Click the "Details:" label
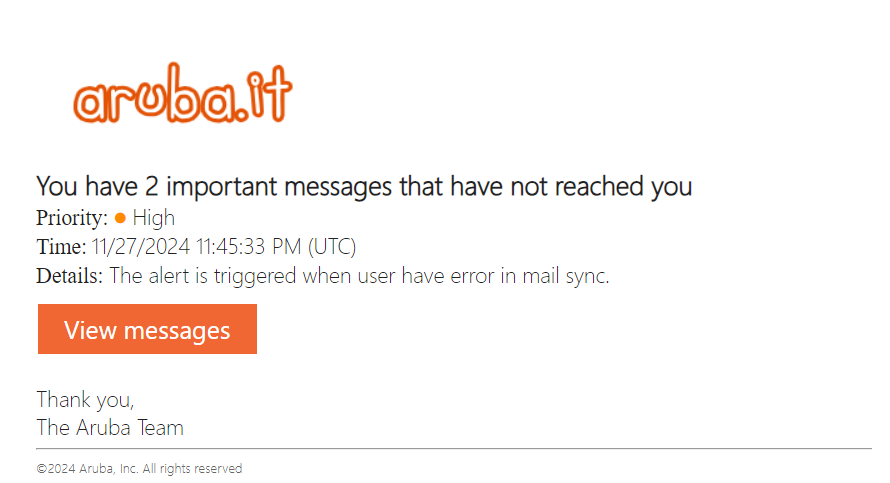This screenshot has height=483, width=890. click(70, 276)
